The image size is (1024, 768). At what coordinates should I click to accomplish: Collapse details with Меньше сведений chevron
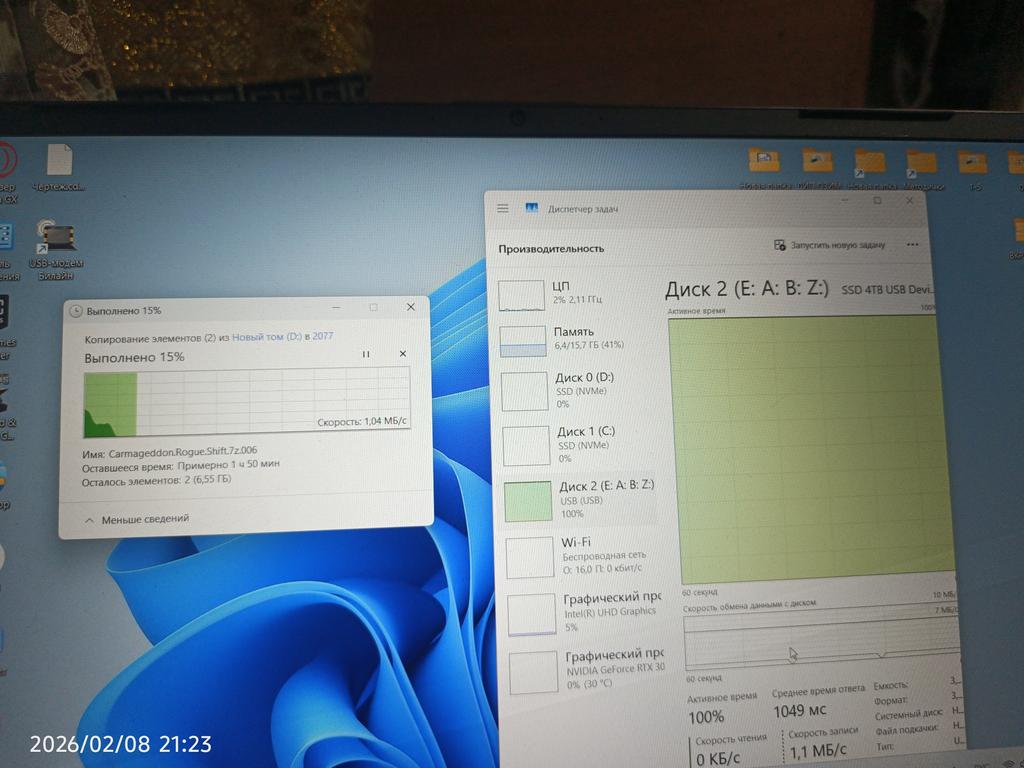point(89,519)
